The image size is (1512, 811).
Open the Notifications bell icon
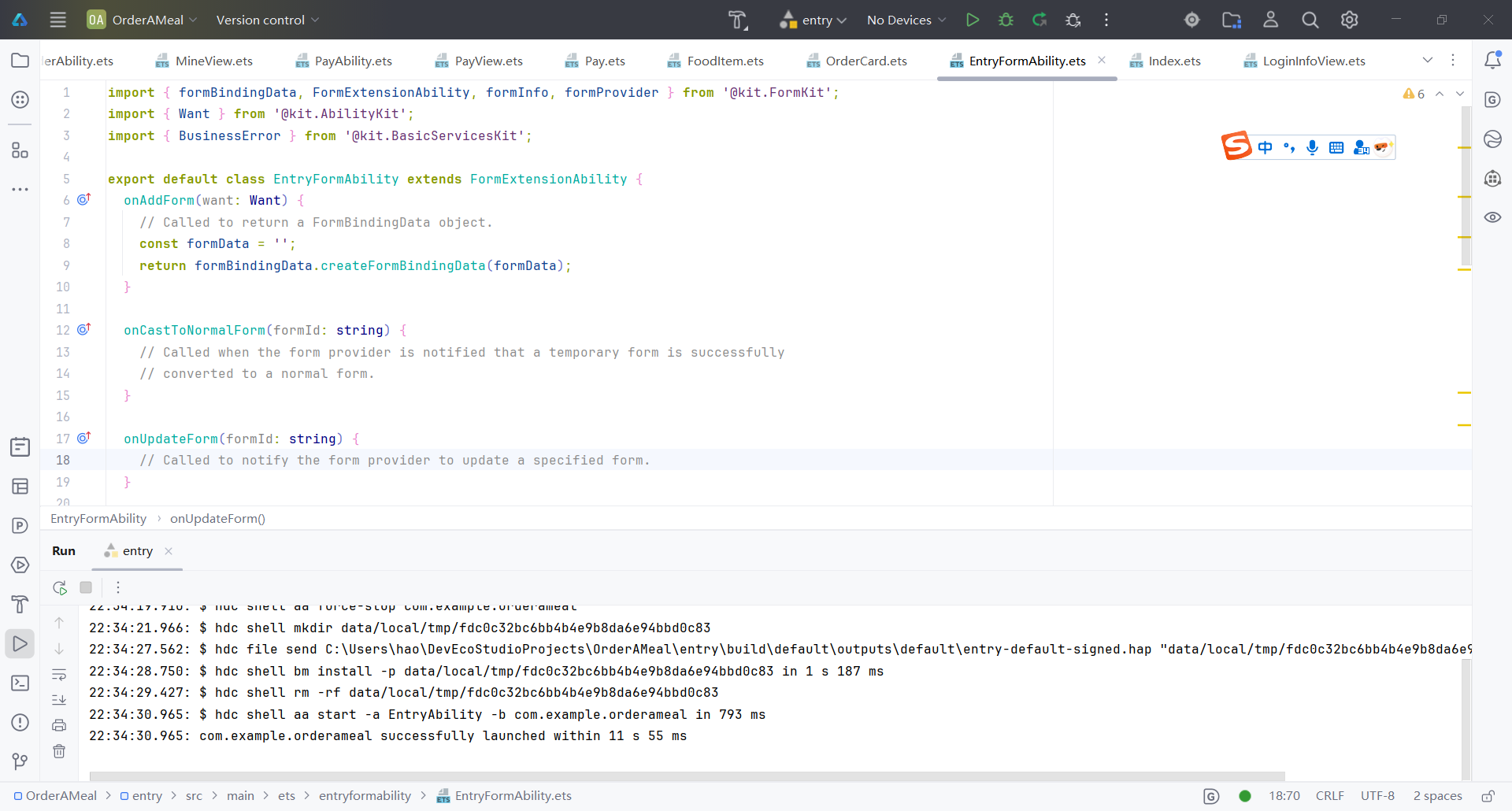click(x=1492, y=60)
